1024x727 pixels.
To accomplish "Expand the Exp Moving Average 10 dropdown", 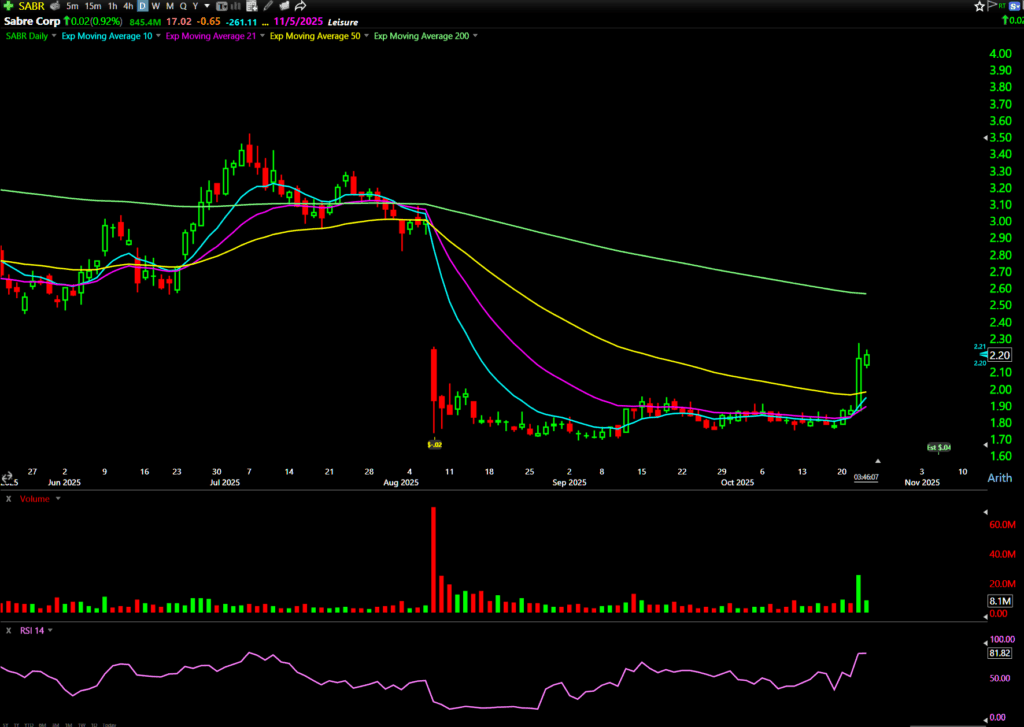I will 157,36.
